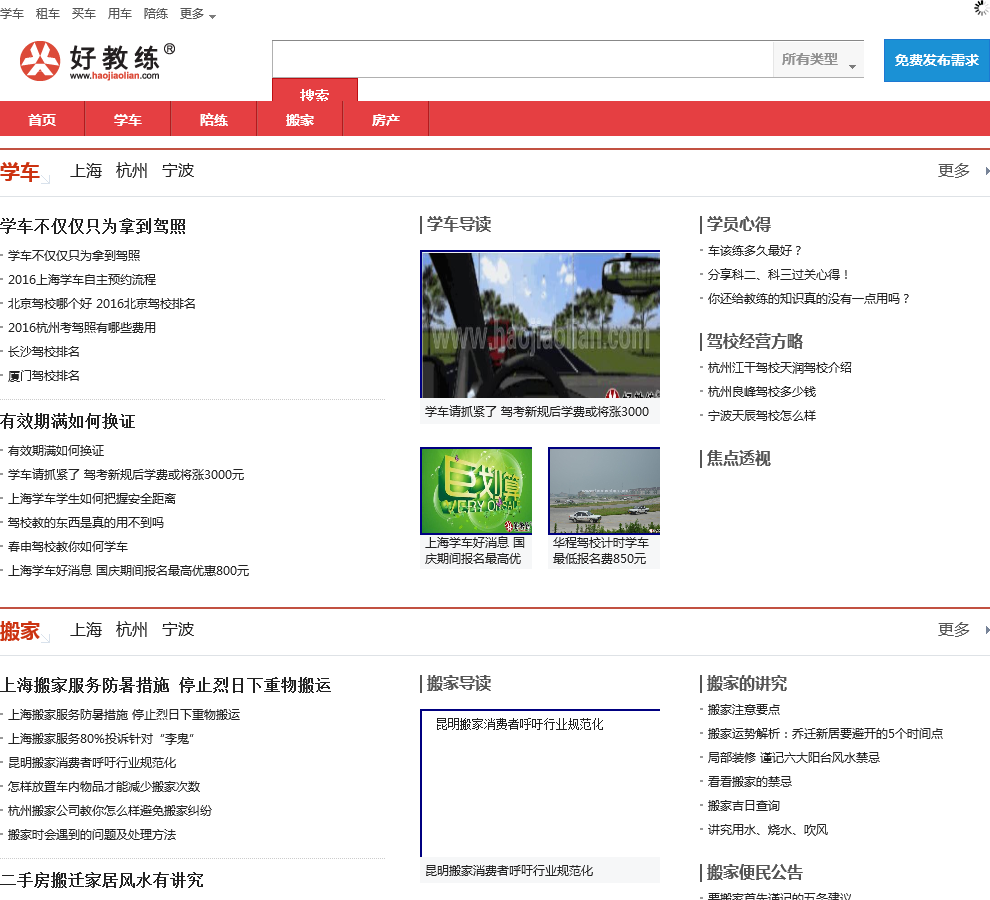This screenshot has width=990, height=900.
Task: Click 租车 in the top menu bar
Action: (x=47, y=14)
